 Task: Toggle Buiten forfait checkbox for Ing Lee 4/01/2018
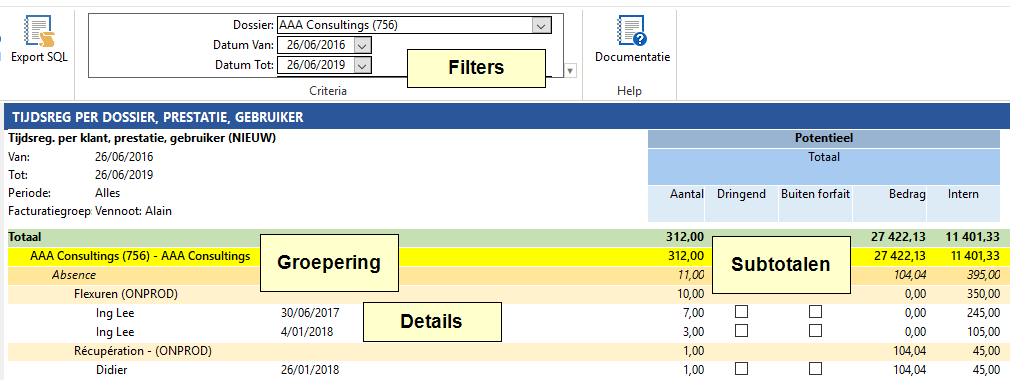coord(815,331)
